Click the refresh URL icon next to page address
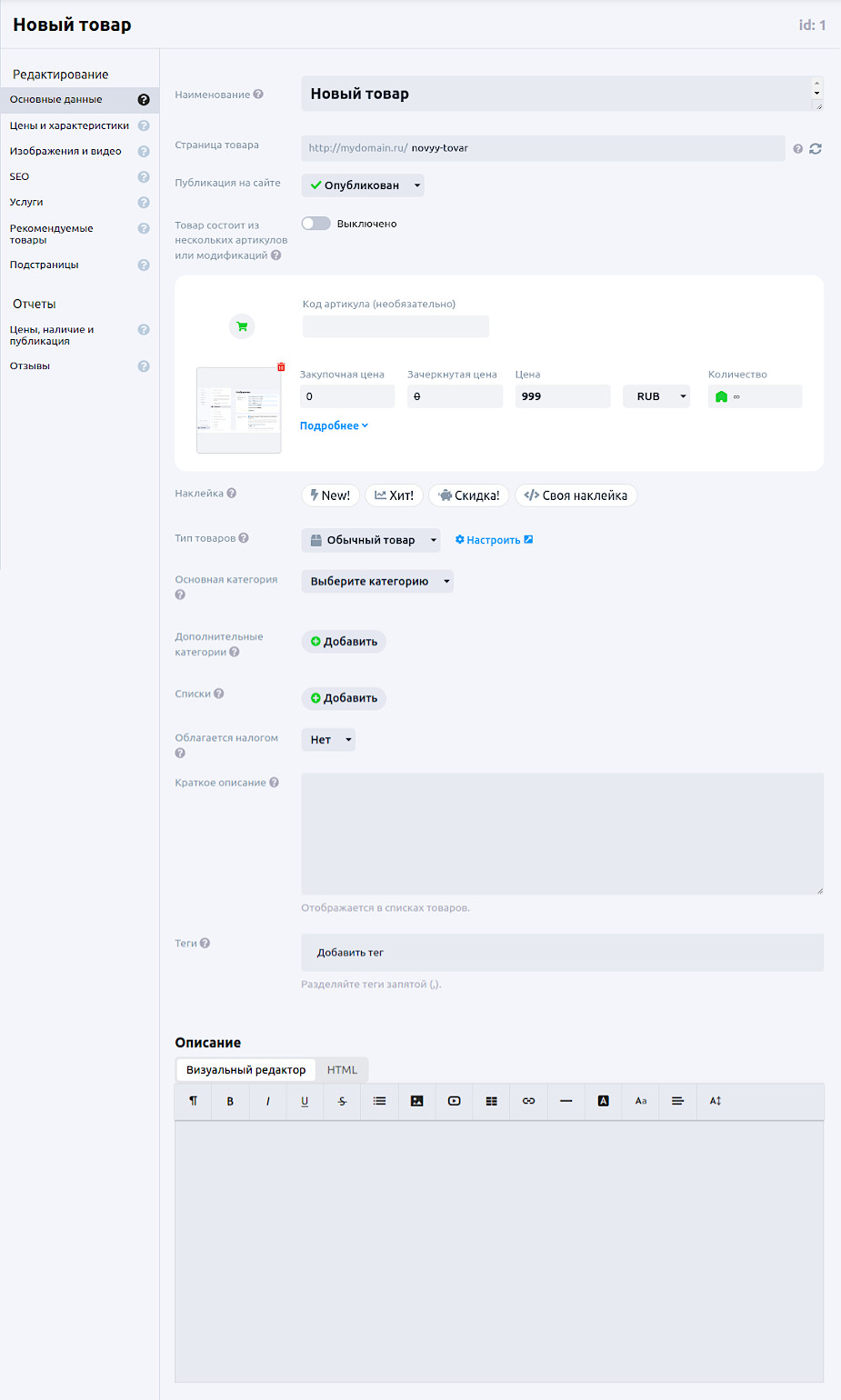The height and width of the screenshot is (1400, 841). coord(816,149)
